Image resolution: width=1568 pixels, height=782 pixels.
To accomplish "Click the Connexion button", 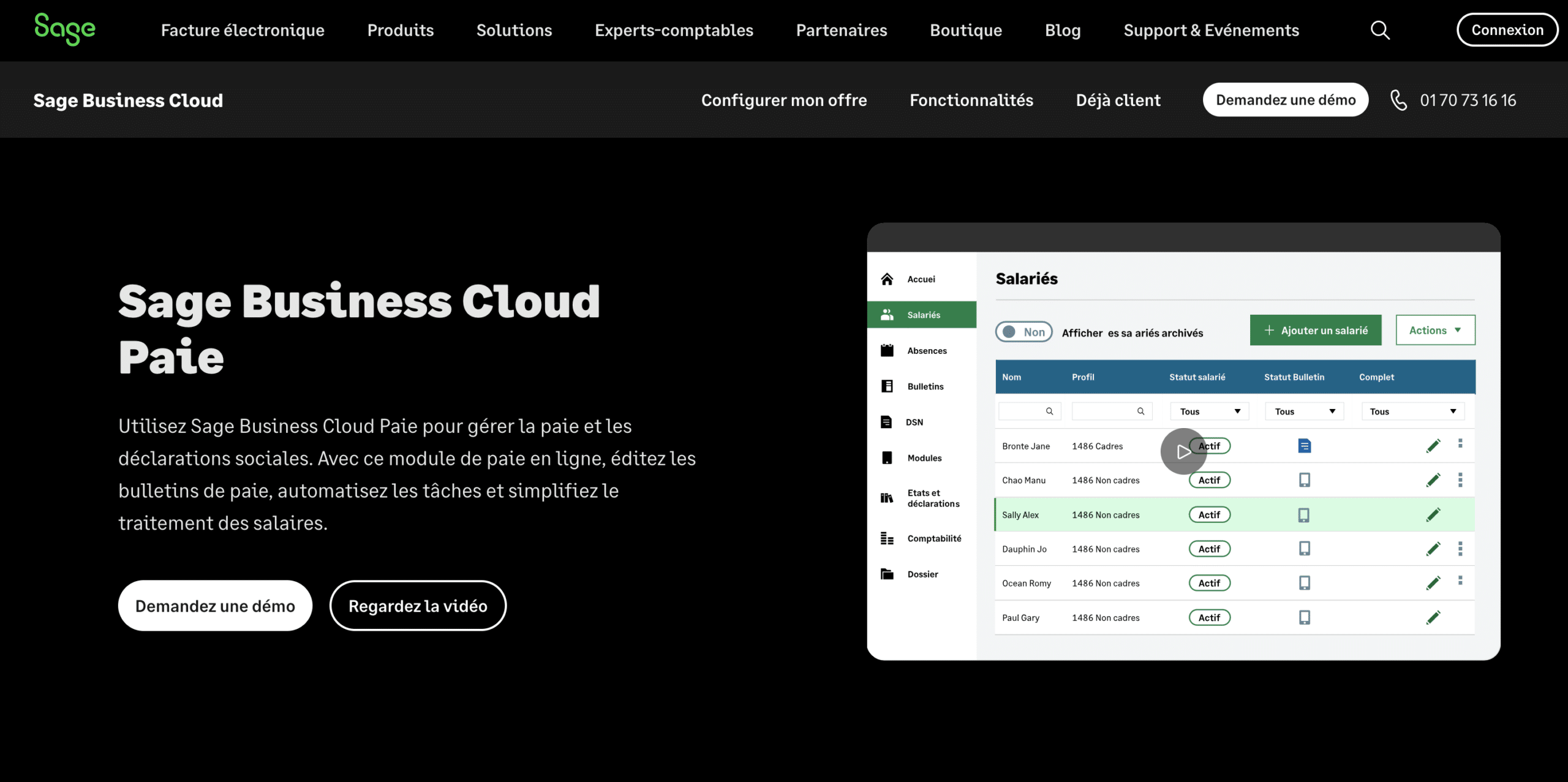I will (x=1507, y=30).
